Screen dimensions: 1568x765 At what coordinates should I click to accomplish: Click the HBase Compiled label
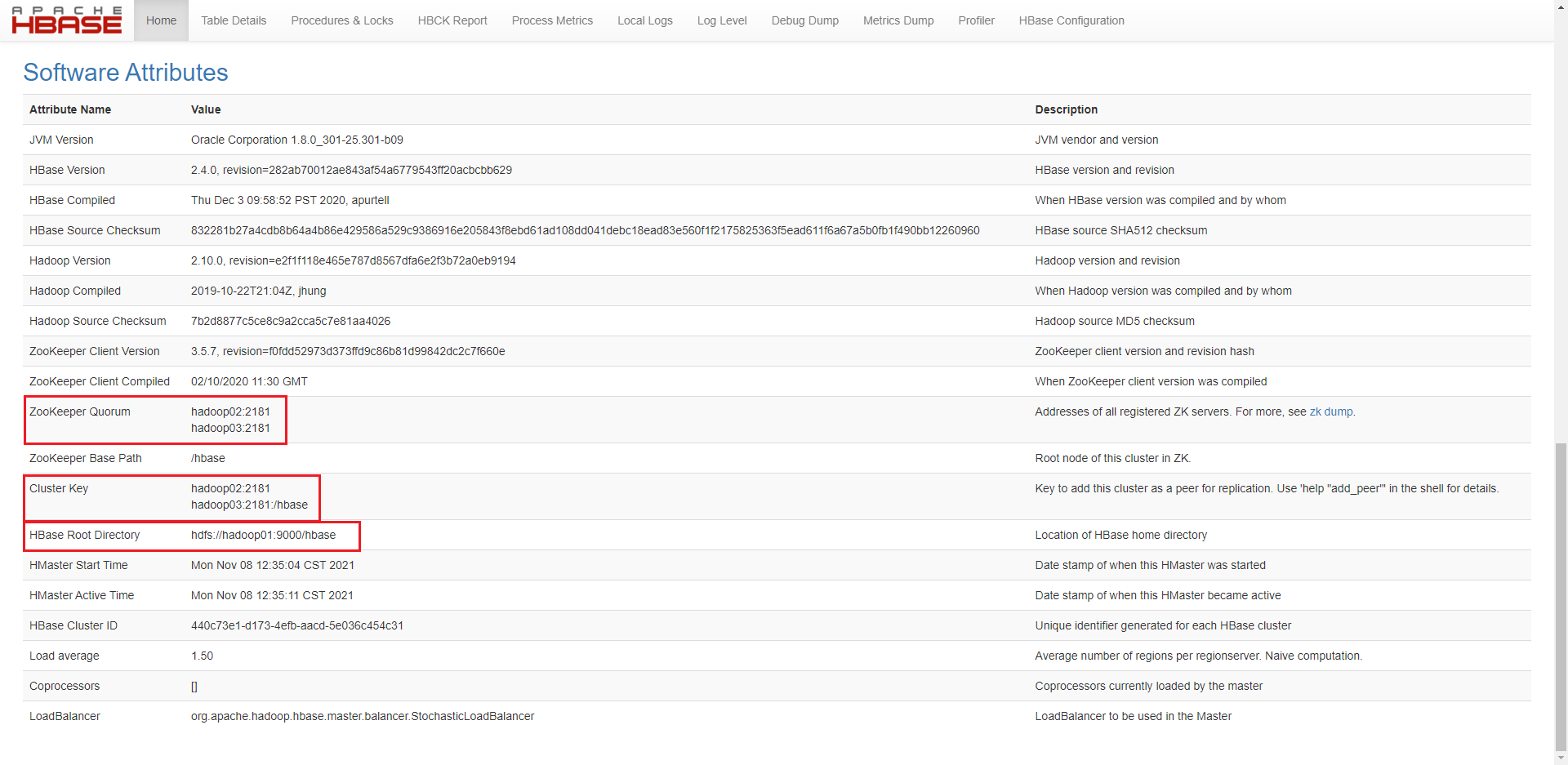click(72, 200)
